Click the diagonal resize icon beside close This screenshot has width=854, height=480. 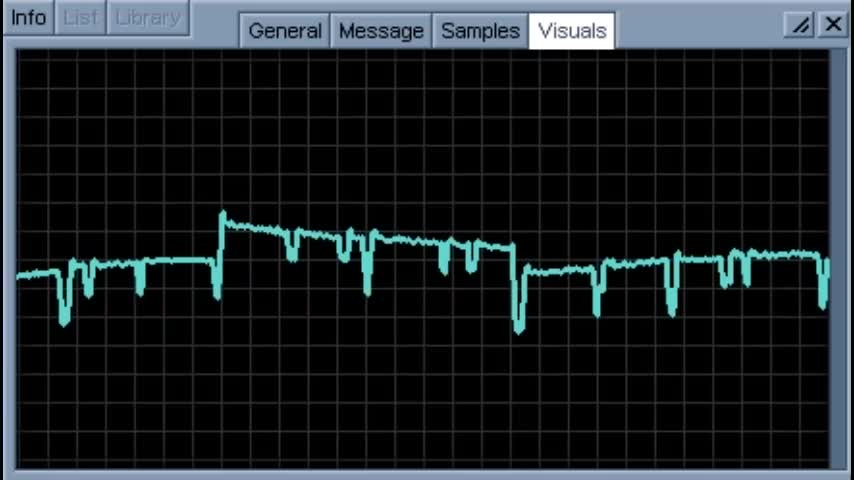801,25
